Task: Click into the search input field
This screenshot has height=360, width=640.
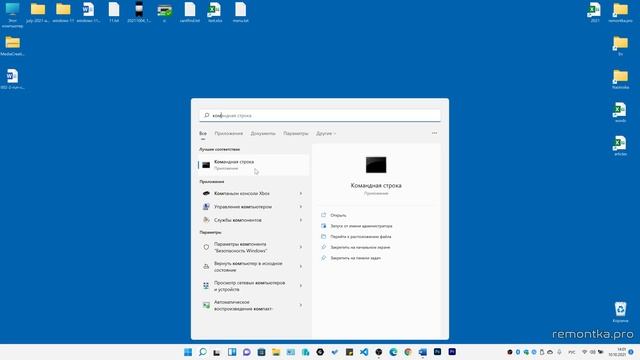Action: (x=320, y=116)
